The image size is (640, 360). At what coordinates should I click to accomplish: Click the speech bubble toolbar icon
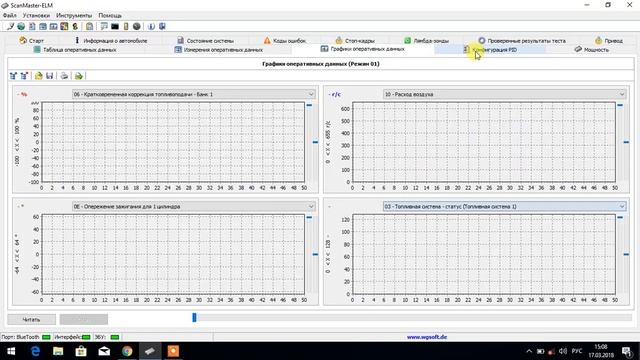104,27
